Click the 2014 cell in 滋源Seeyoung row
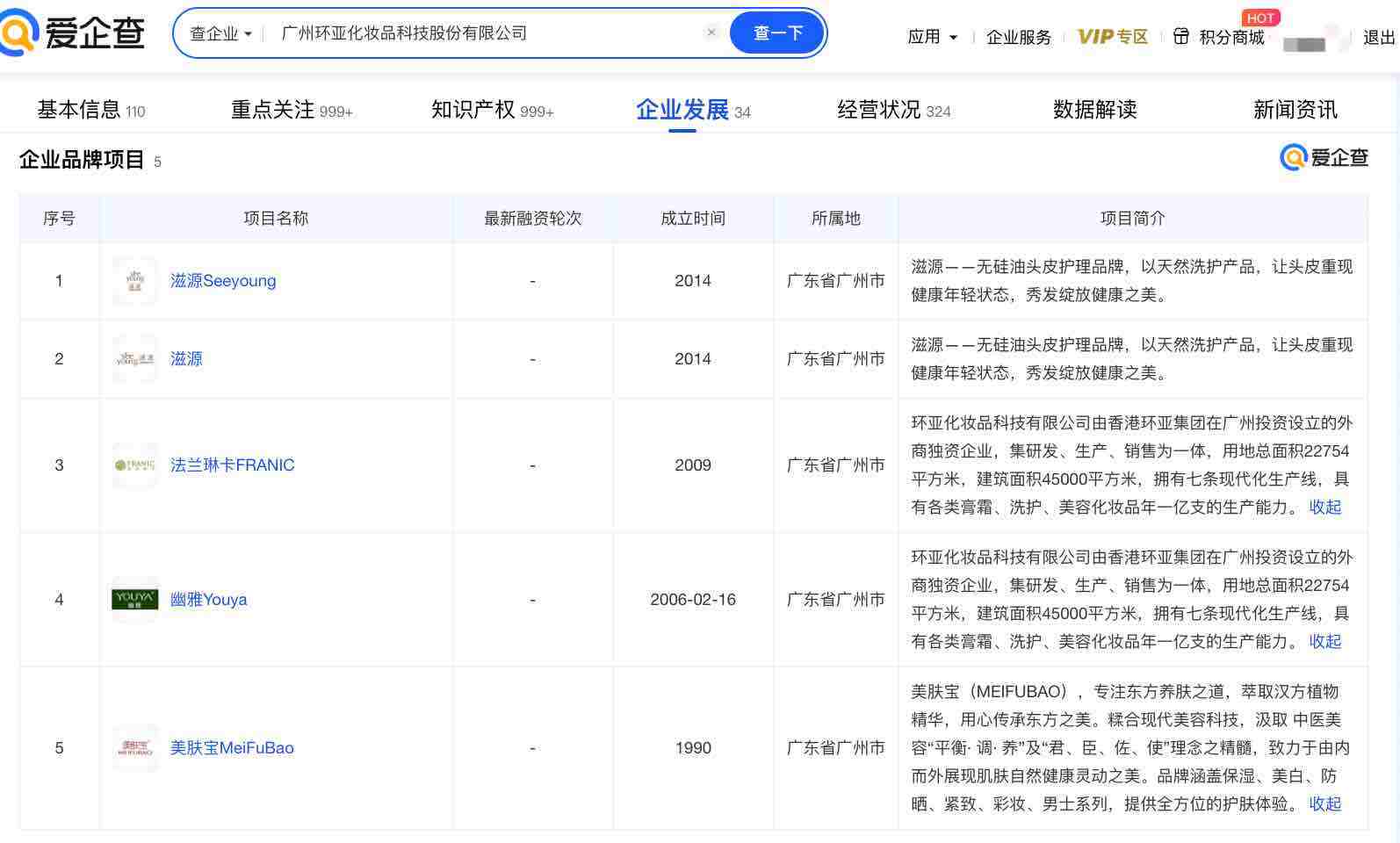This screenshot has width=1400, height=843. 693,281
